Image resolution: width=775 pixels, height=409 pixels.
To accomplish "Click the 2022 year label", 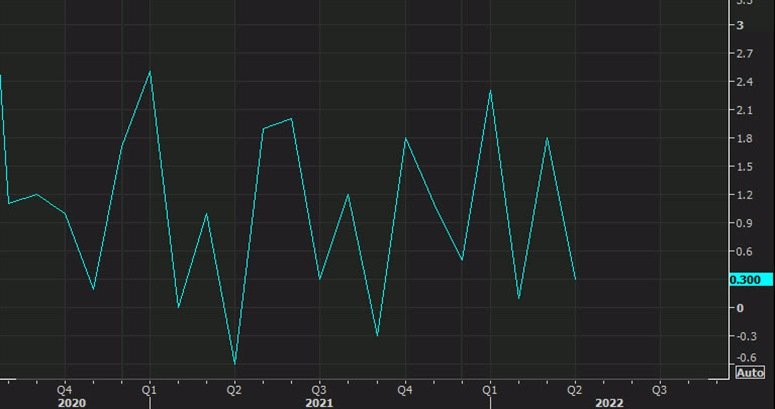I will (x=609, y=403).
